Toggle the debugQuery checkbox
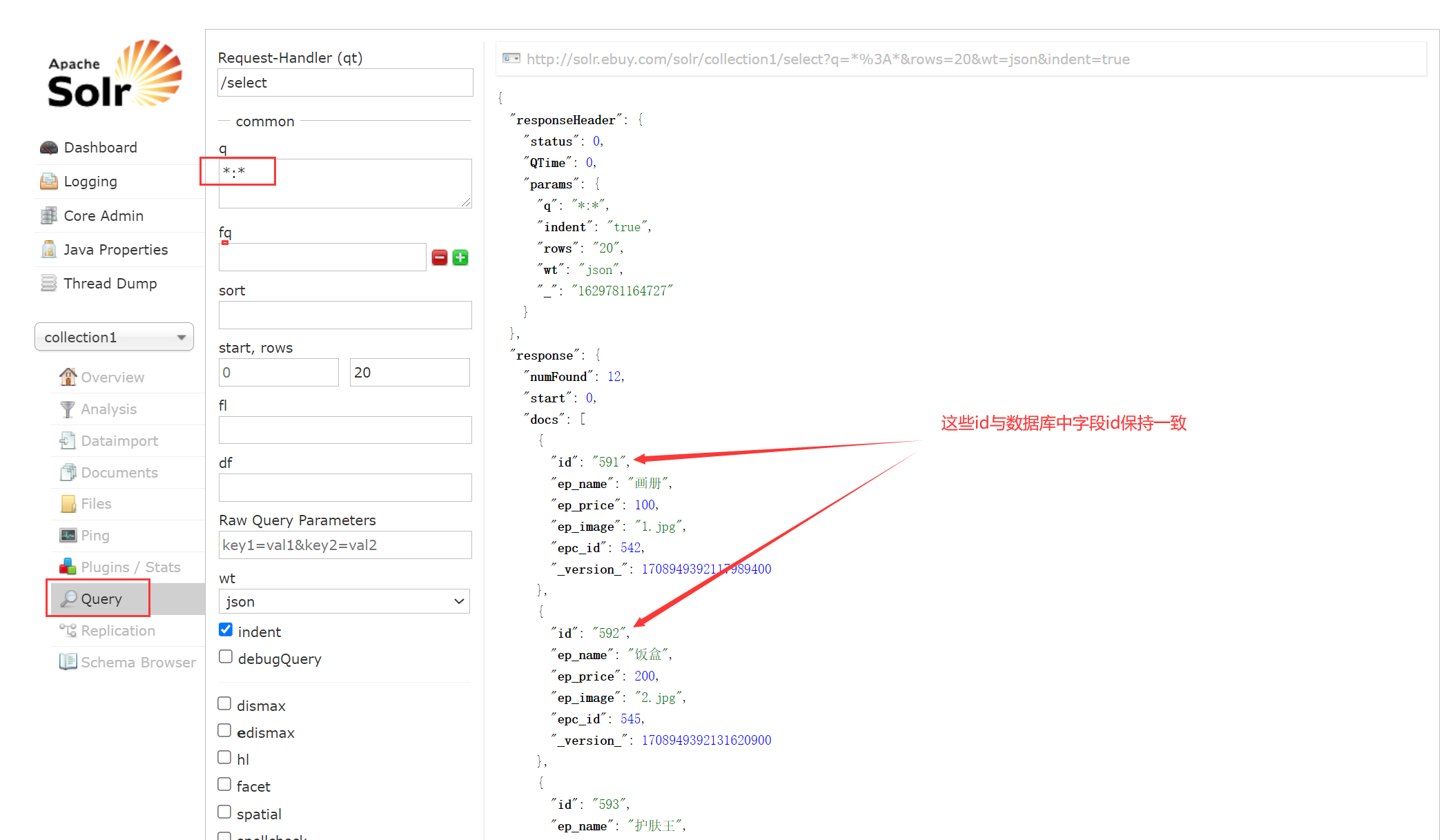Screen dimensions: 1455x840 225,659
